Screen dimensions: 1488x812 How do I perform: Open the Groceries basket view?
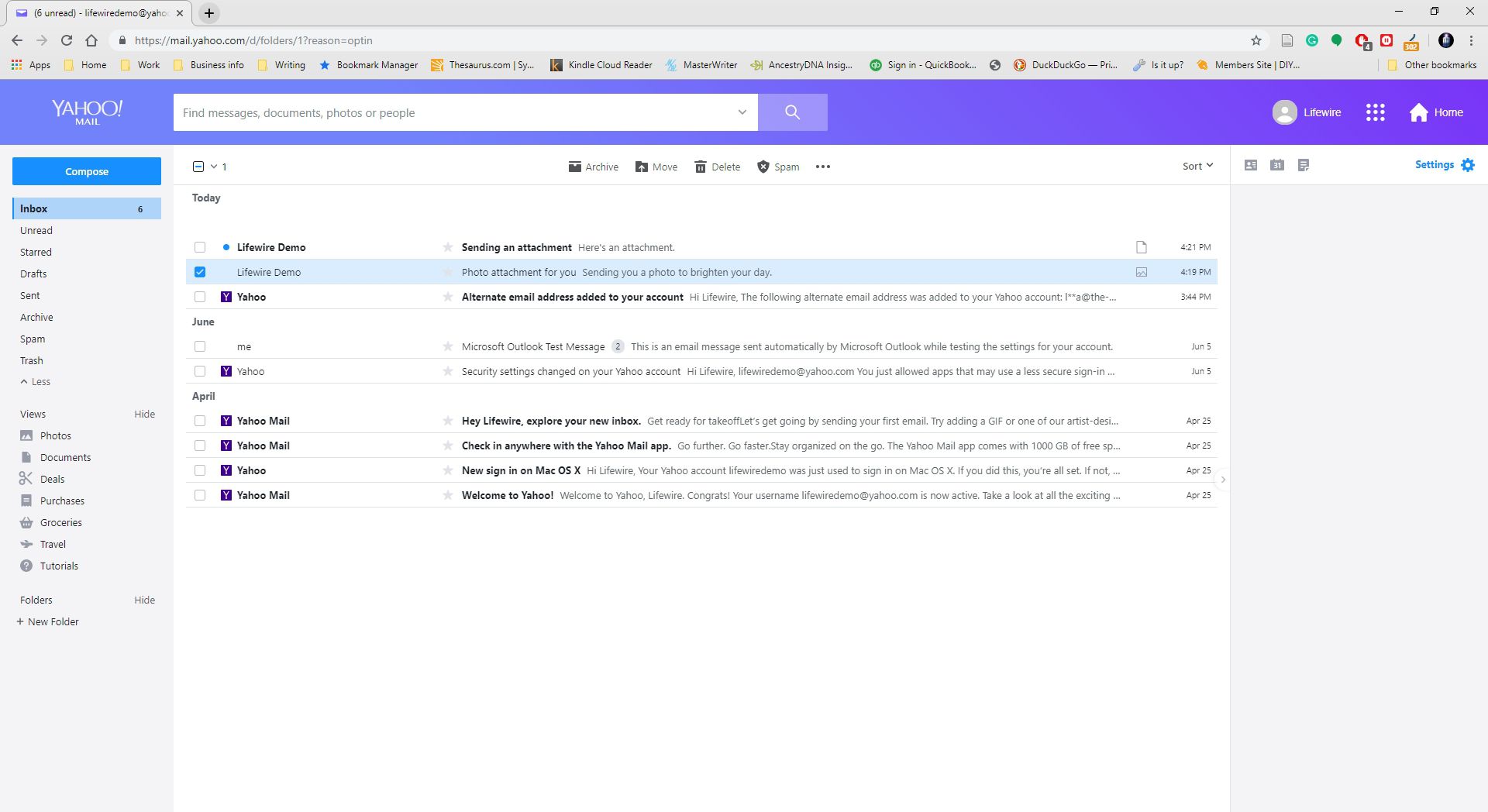[x=51, y=522]
